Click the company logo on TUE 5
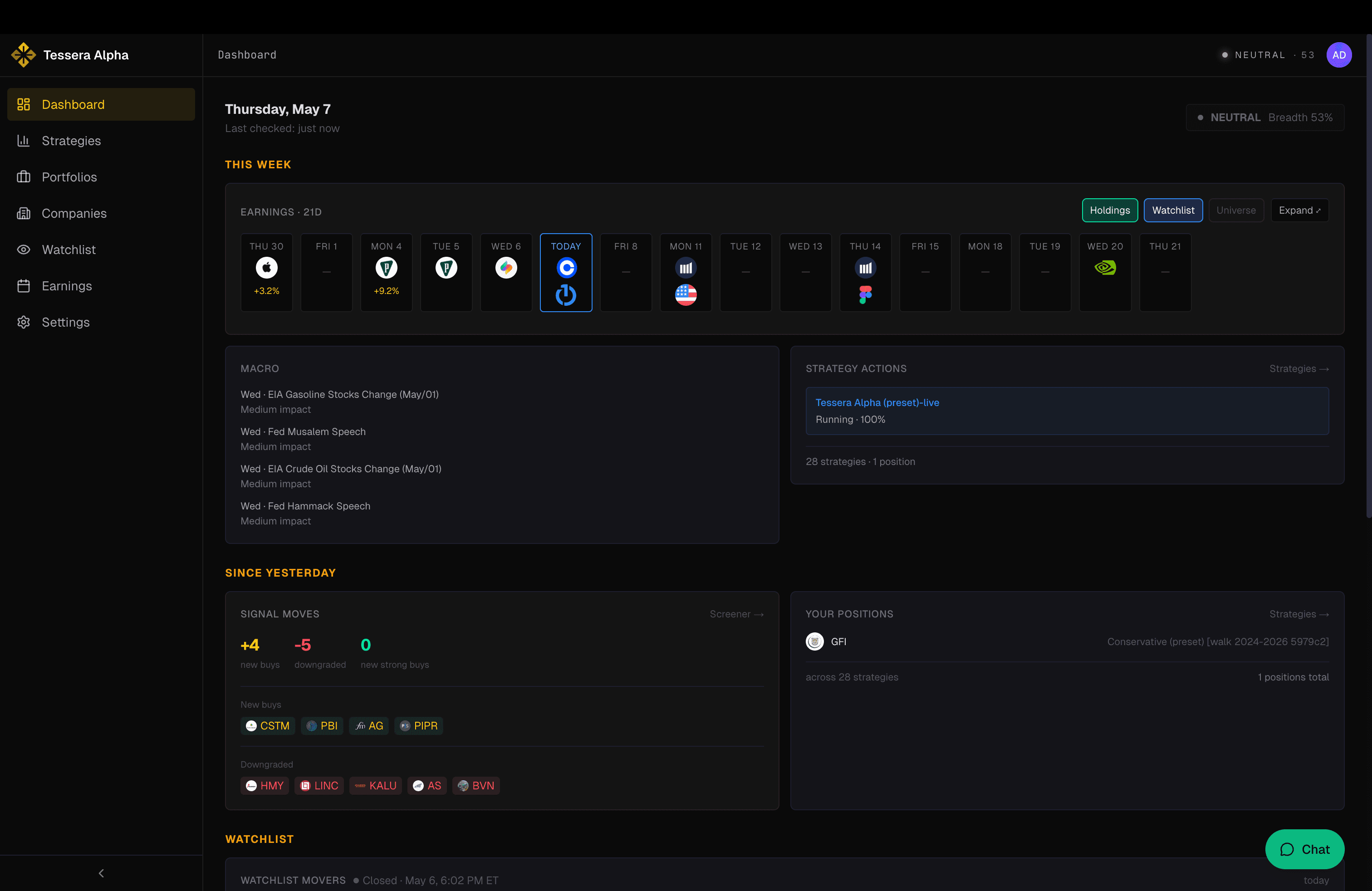This screenshot has width=1372, height=891. [x=446, y=267]
